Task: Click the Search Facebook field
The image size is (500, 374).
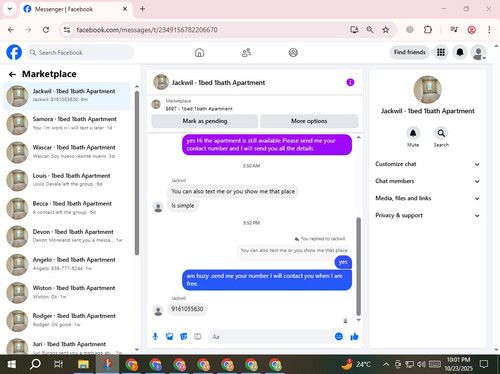Action: coord(80,53)
